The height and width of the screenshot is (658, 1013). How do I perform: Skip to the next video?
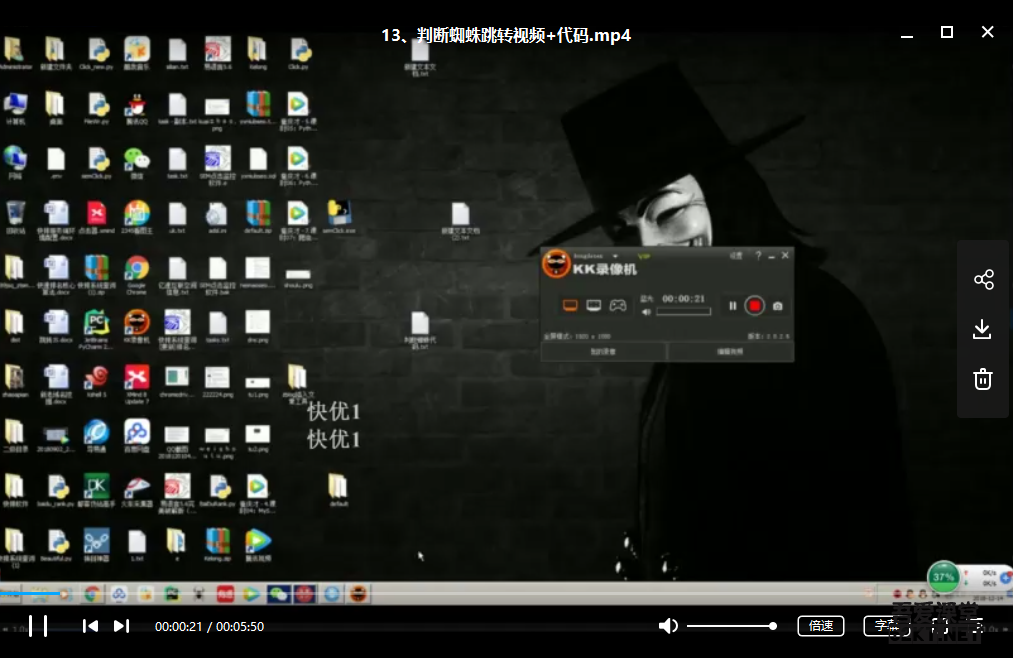[x=121, y=626]
